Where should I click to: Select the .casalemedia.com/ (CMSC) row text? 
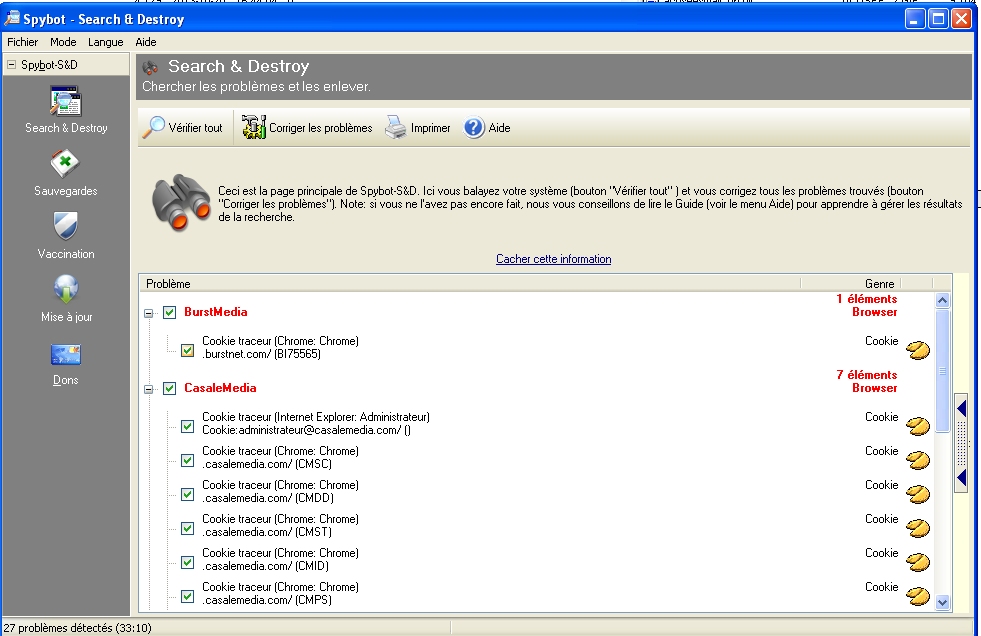[267, 464]
